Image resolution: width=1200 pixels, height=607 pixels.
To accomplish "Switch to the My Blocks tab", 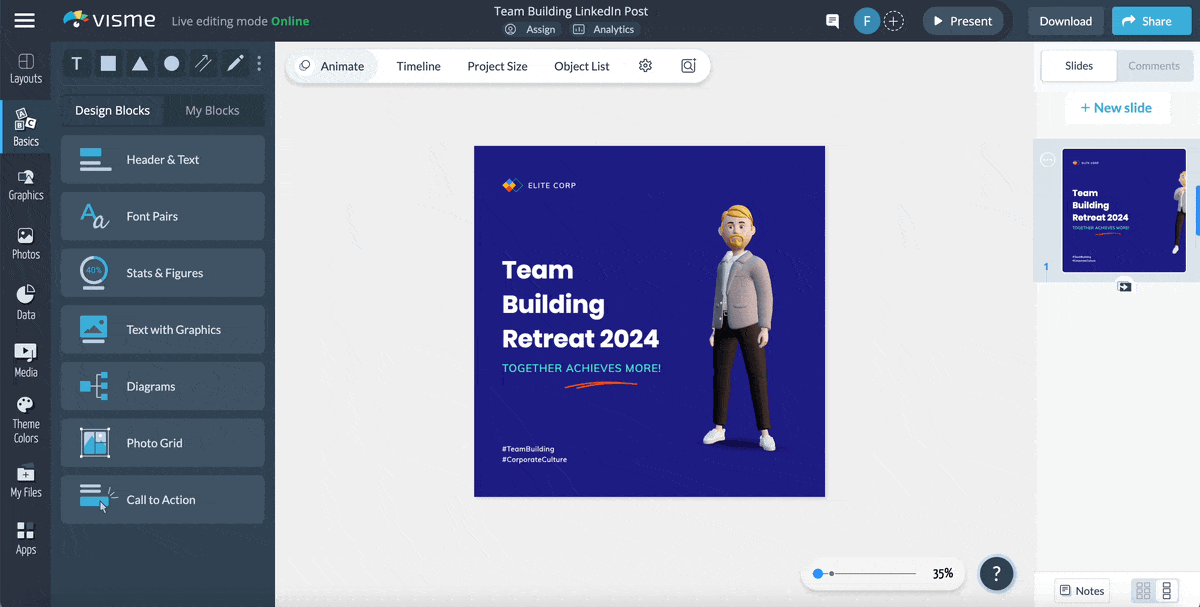I will tap(214, 110).
